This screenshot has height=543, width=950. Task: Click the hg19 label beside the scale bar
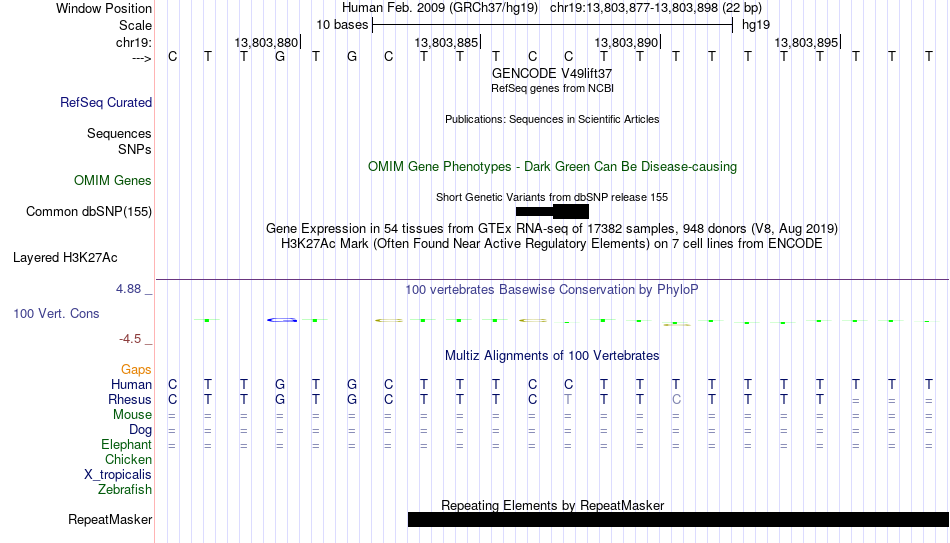tap(756, 25)
